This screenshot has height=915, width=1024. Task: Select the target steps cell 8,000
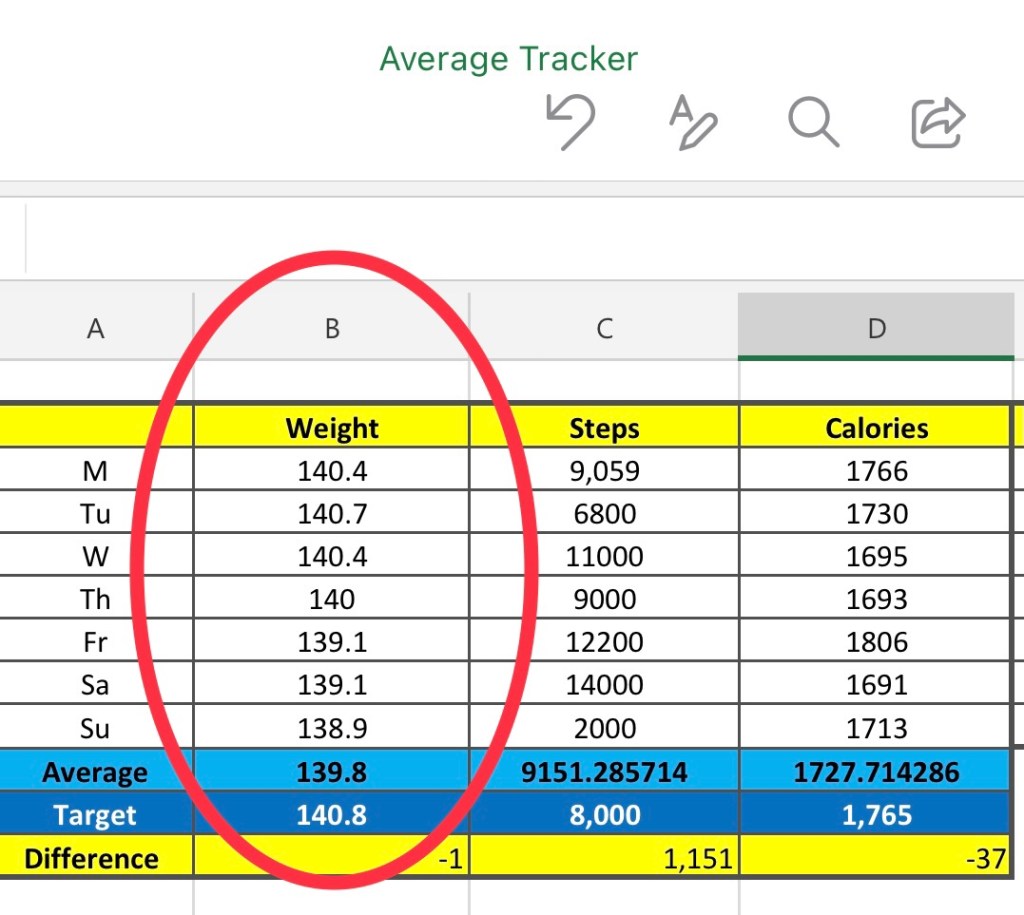click(x=604, y=814)
